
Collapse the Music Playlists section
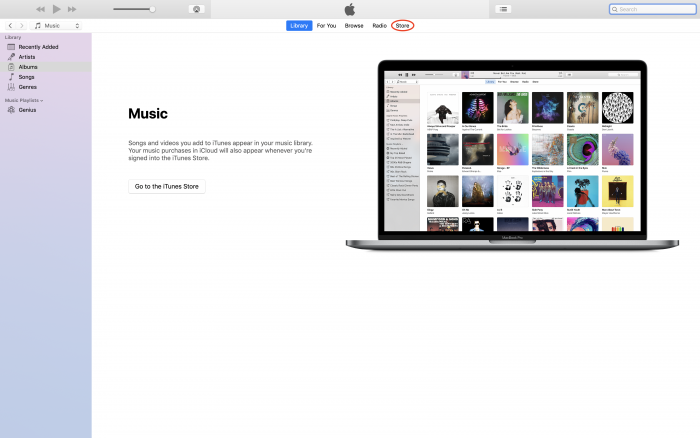tap(42, 100)
